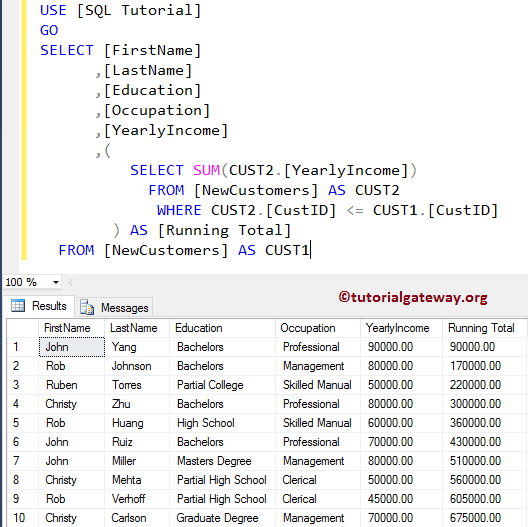Place cursor on 'USE [SQL Tutorial]' line
Image resolution: width=528 pixels, height=527 pixels.
coord(120,10)
